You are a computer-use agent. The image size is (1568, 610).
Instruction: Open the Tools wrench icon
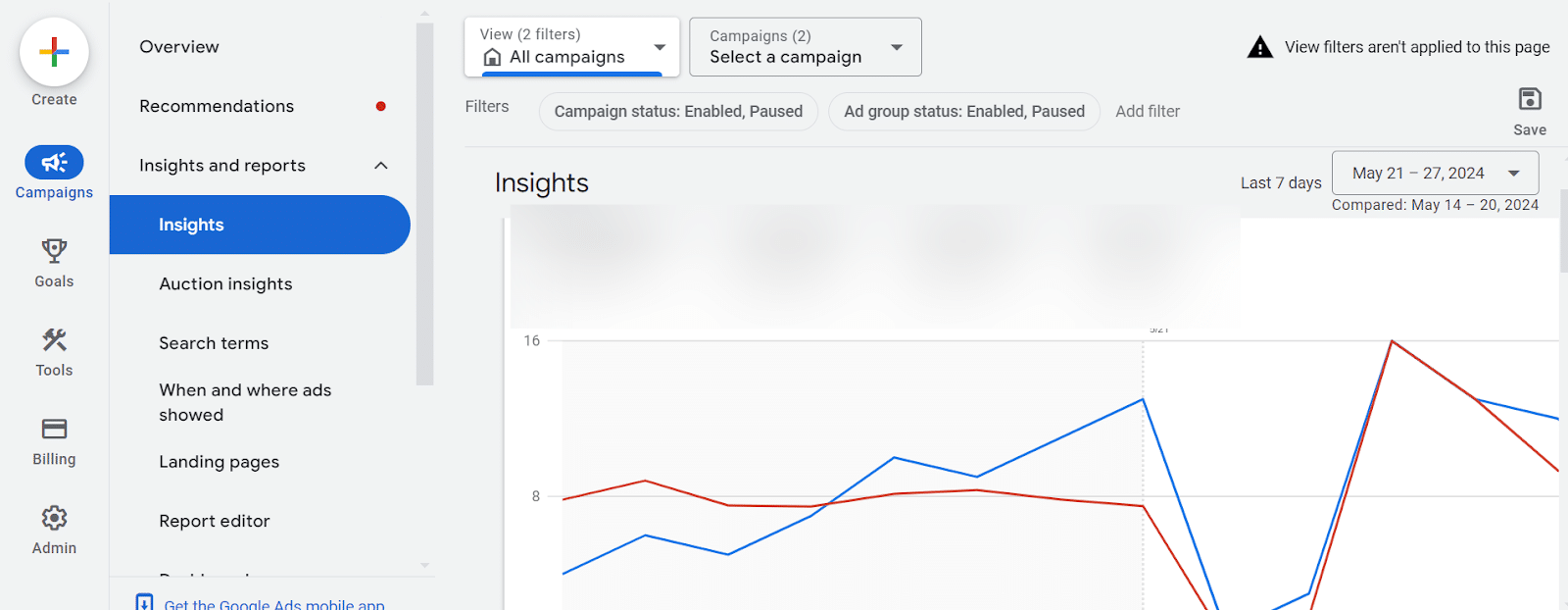[54, 340]
